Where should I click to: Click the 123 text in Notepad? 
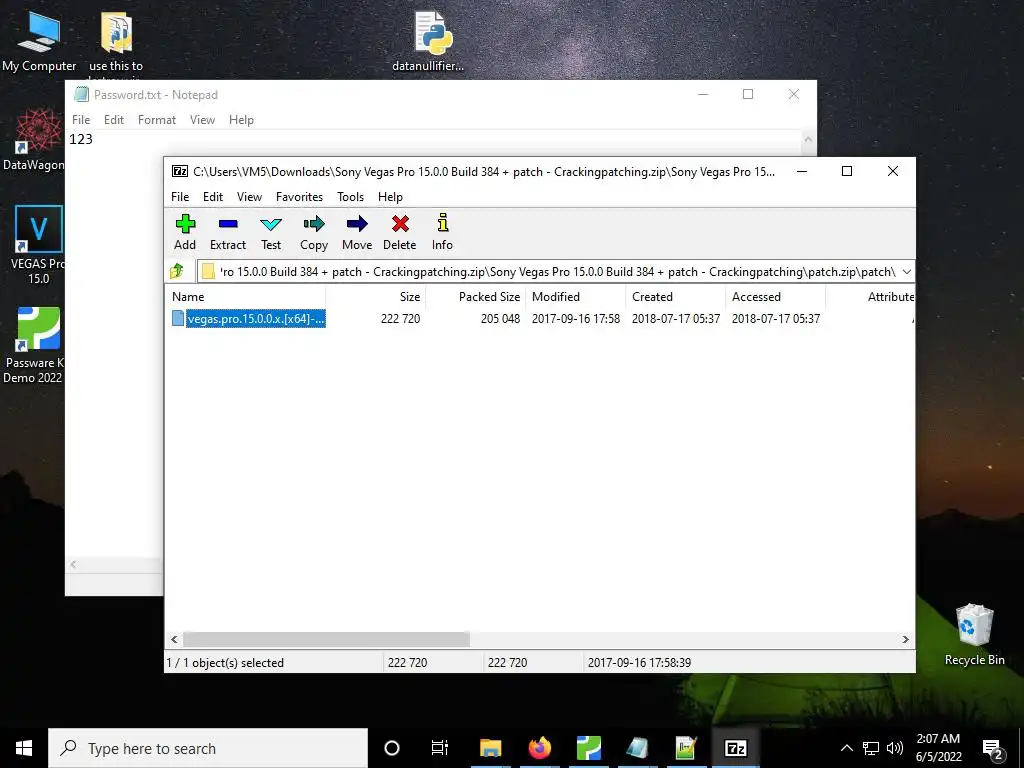coord(81,139)
